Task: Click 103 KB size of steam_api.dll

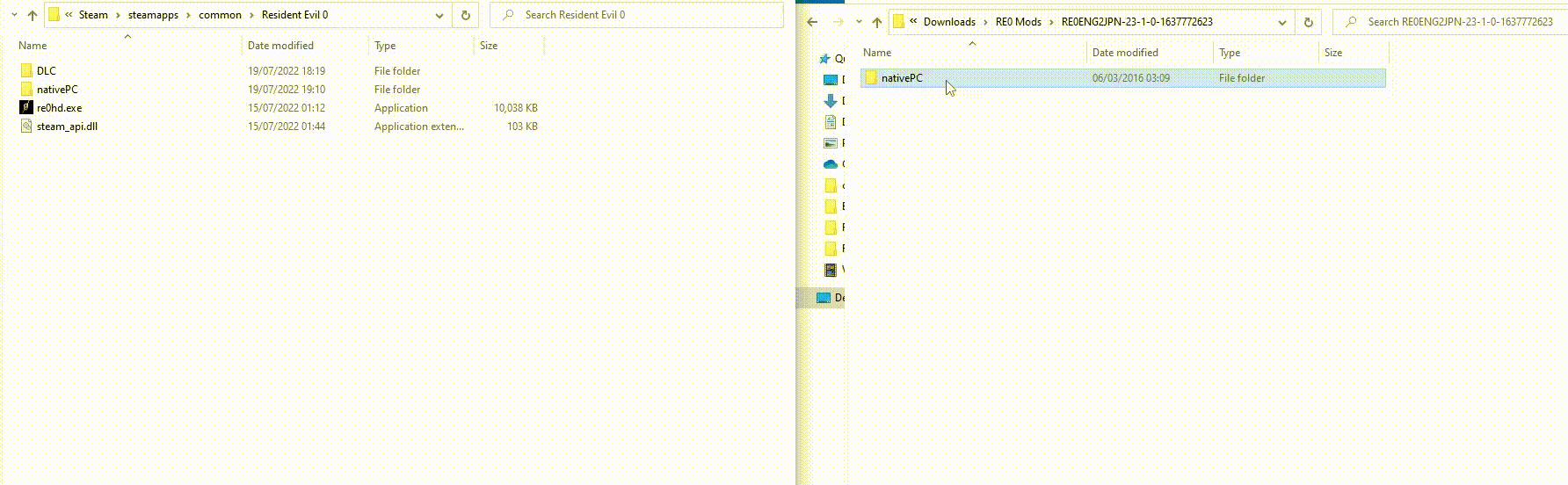Action: 522,127
